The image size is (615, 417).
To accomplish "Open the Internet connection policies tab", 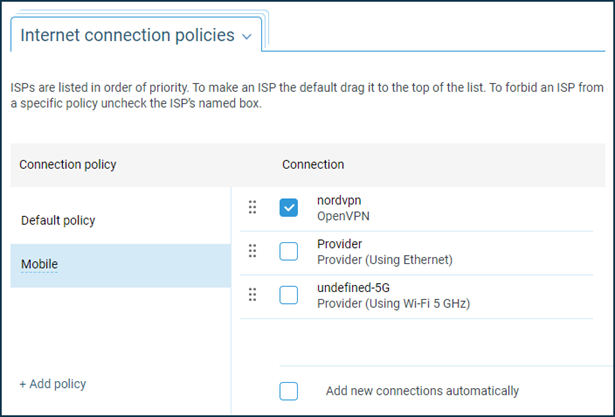I will click(x=136, y=35).
